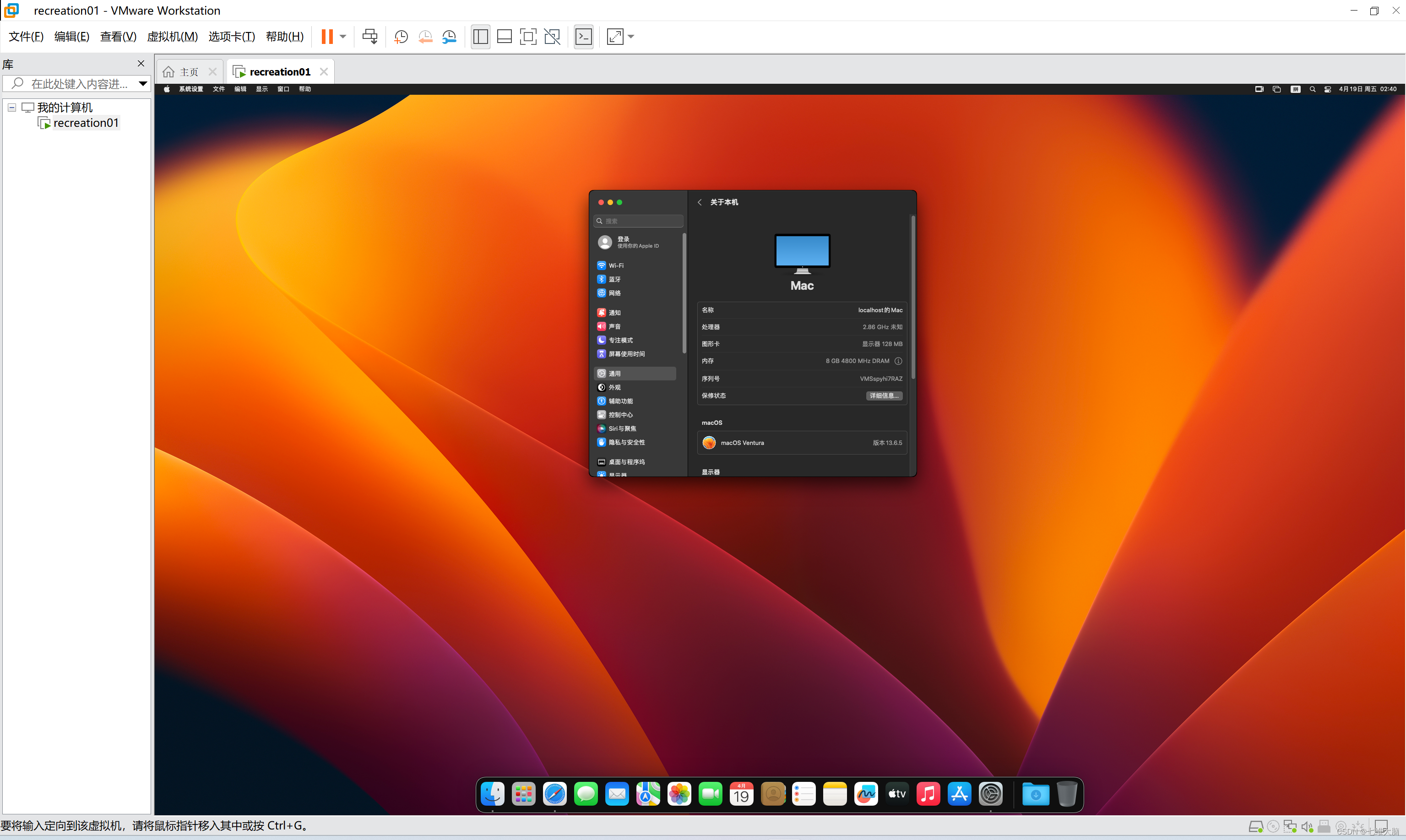Close the 库 library panel

(141, 63)
